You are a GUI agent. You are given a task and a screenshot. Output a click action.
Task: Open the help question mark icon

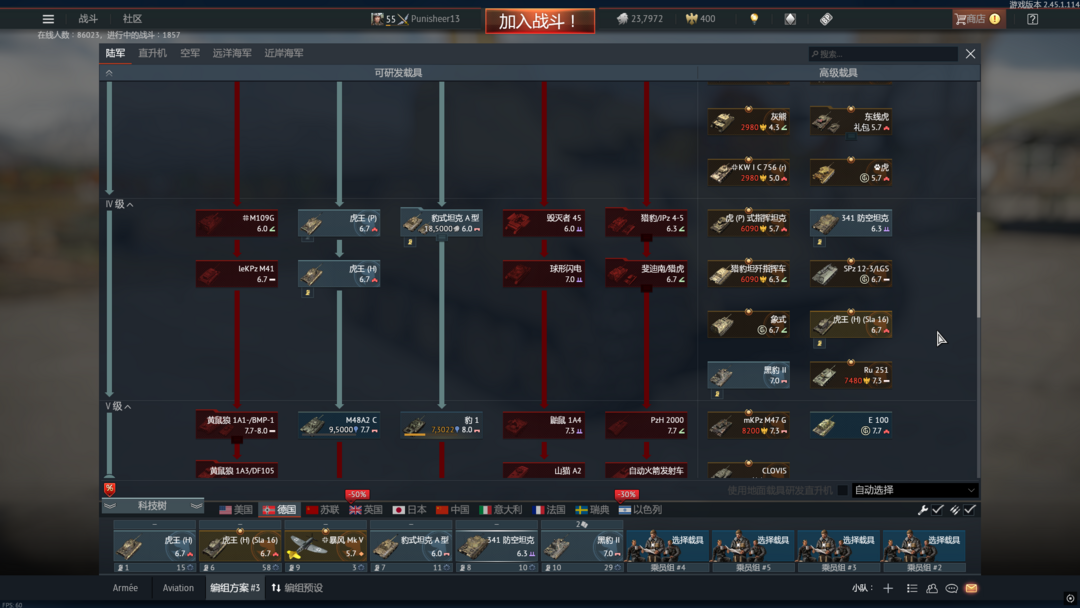[1032, 19]
